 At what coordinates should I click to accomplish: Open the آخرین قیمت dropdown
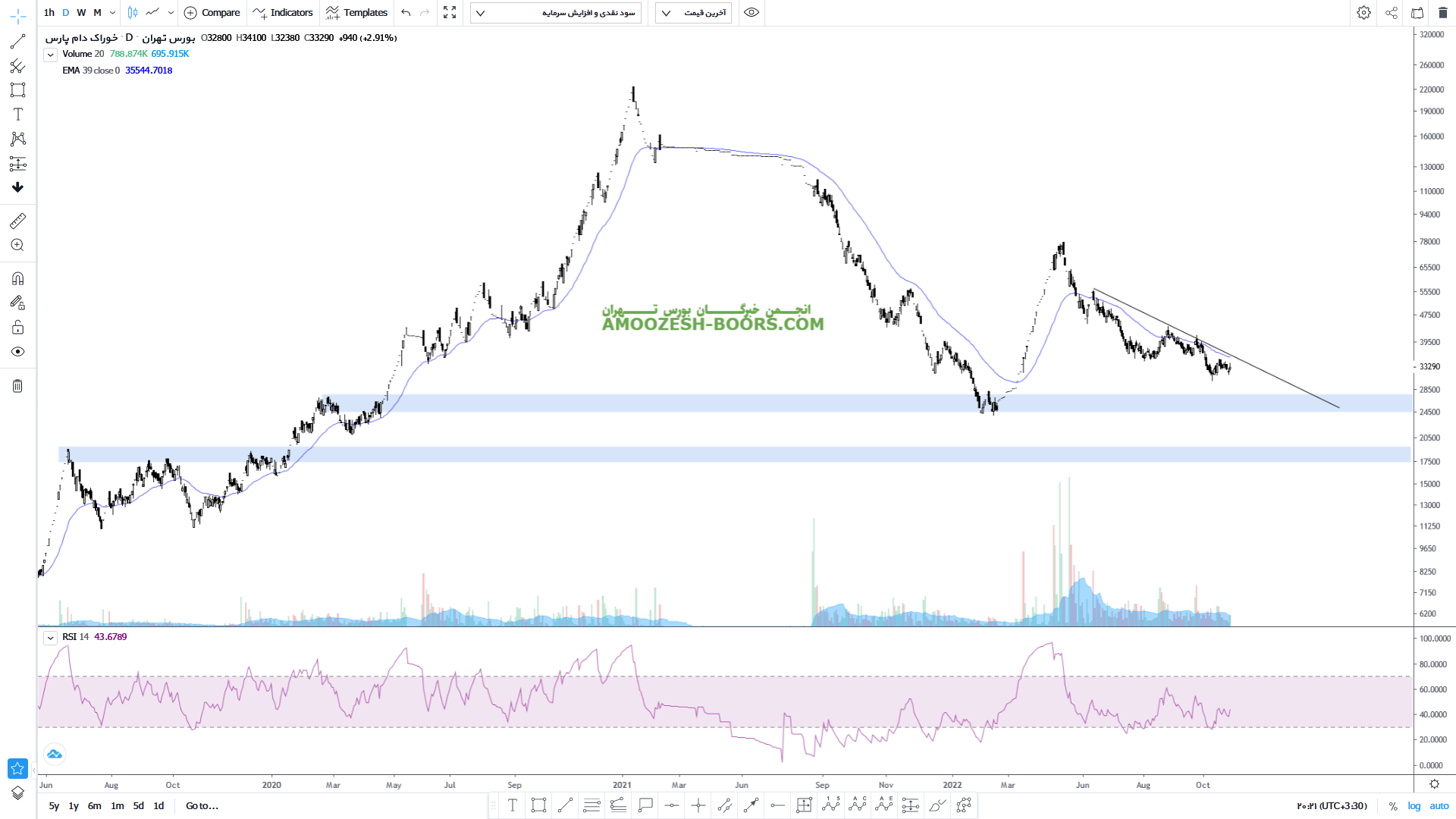[694, 13]
